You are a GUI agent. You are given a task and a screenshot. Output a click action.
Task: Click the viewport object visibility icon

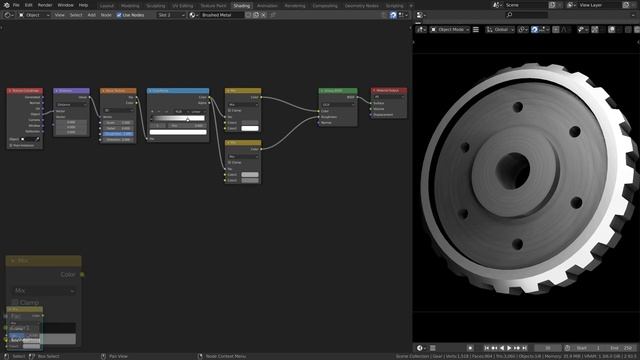(x=582, y=29)
